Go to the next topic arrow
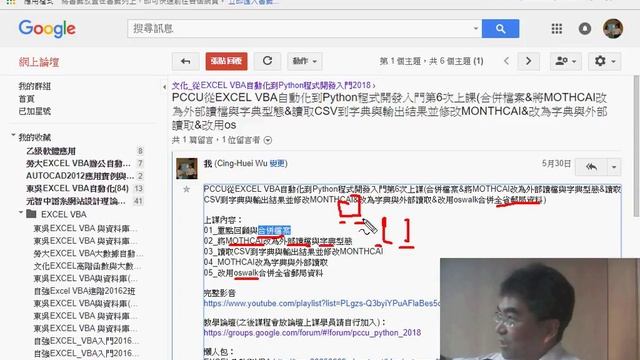 click(x=528, y=61)
